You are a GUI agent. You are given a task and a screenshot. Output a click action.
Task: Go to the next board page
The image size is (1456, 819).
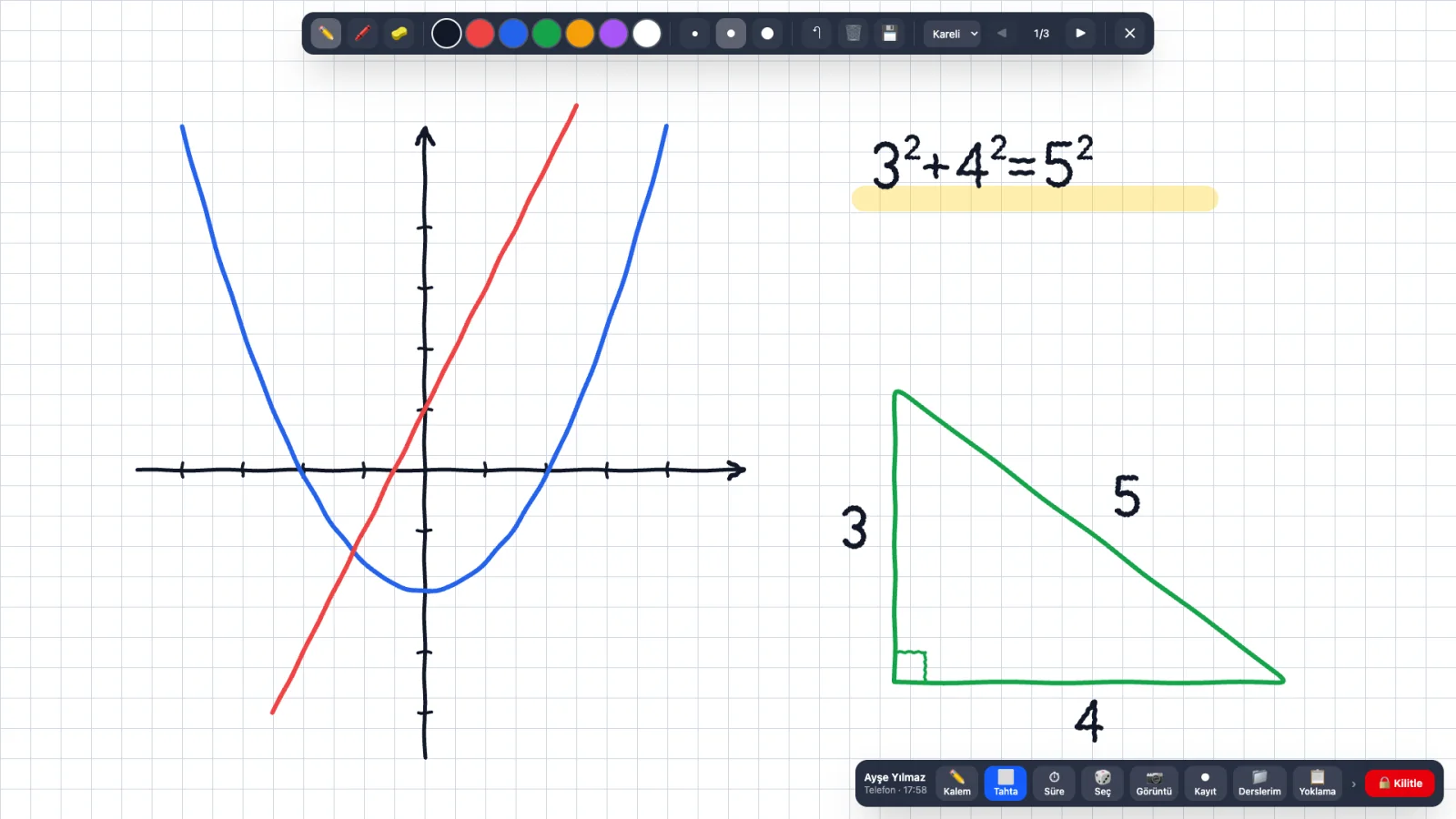[x=1080, y=34]
